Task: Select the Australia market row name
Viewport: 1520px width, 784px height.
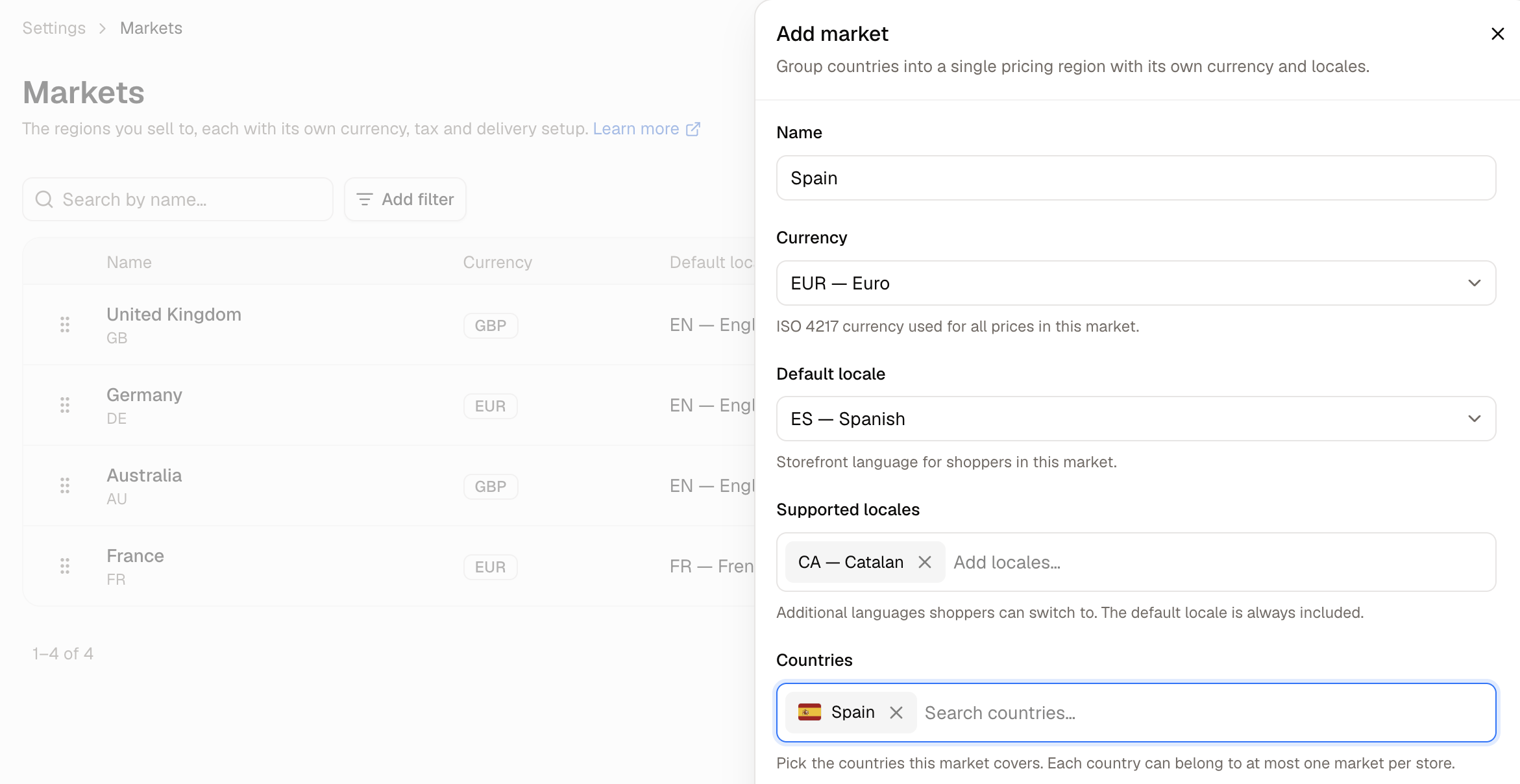Action: click(x=144, y=475)
